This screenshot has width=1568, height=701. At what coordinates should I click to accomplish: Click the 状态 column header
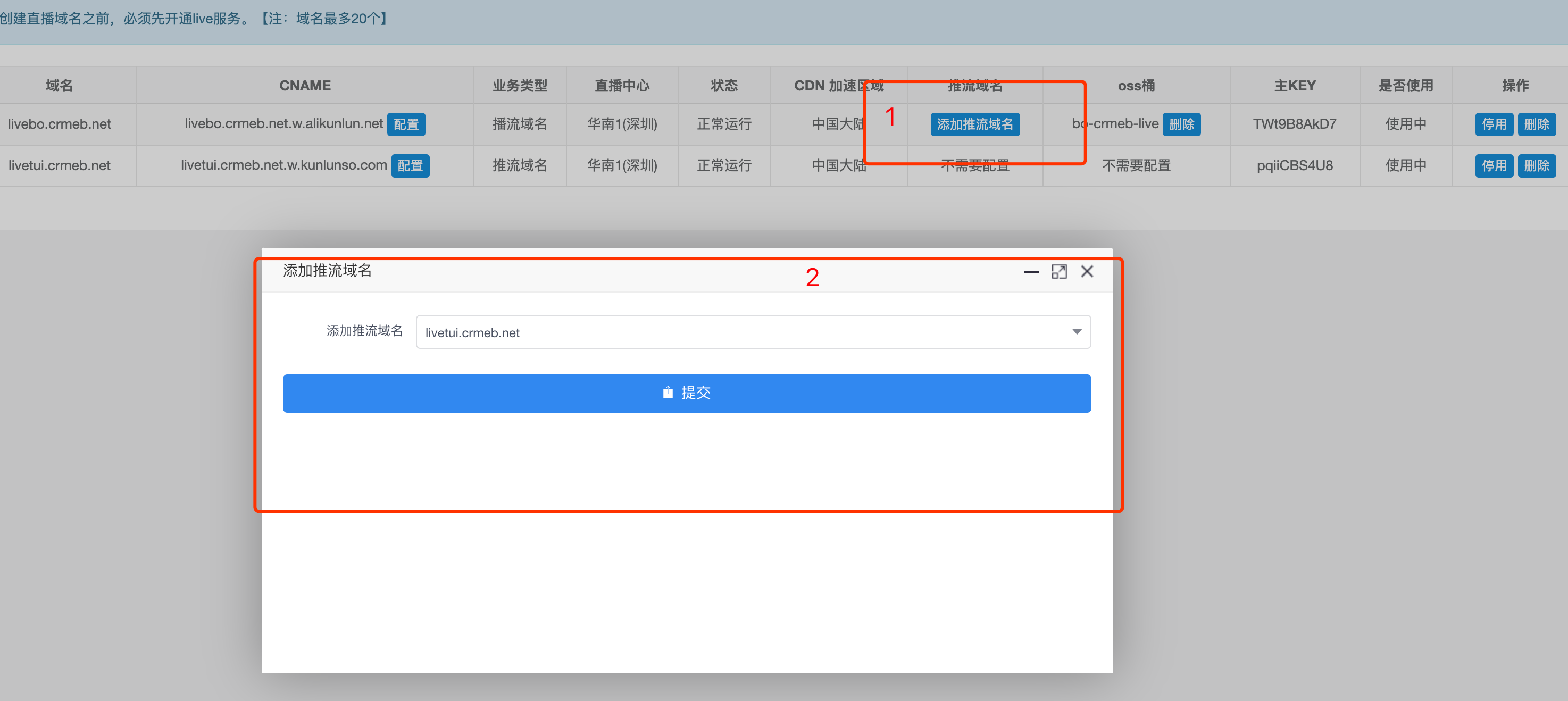click(724, 86)
